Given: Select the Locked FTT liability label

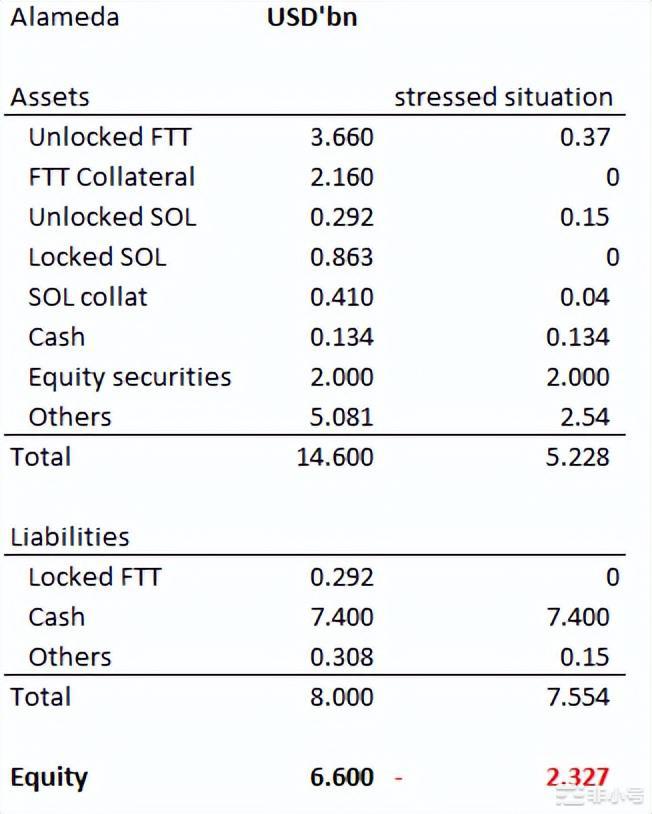Looking at the screenshot, I should pyautogui.click(x=94, y=577).
